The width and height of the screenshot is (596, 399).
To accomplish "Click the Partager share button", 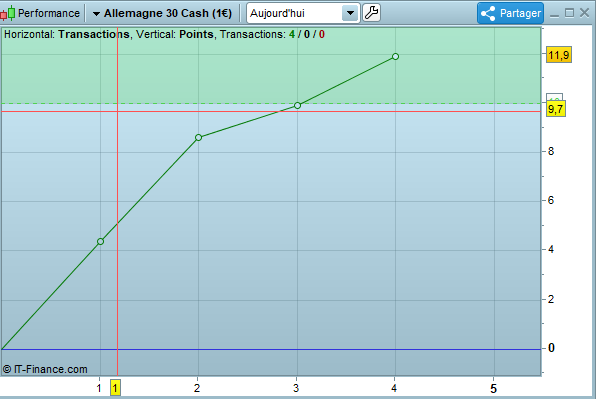I will 510,13.
